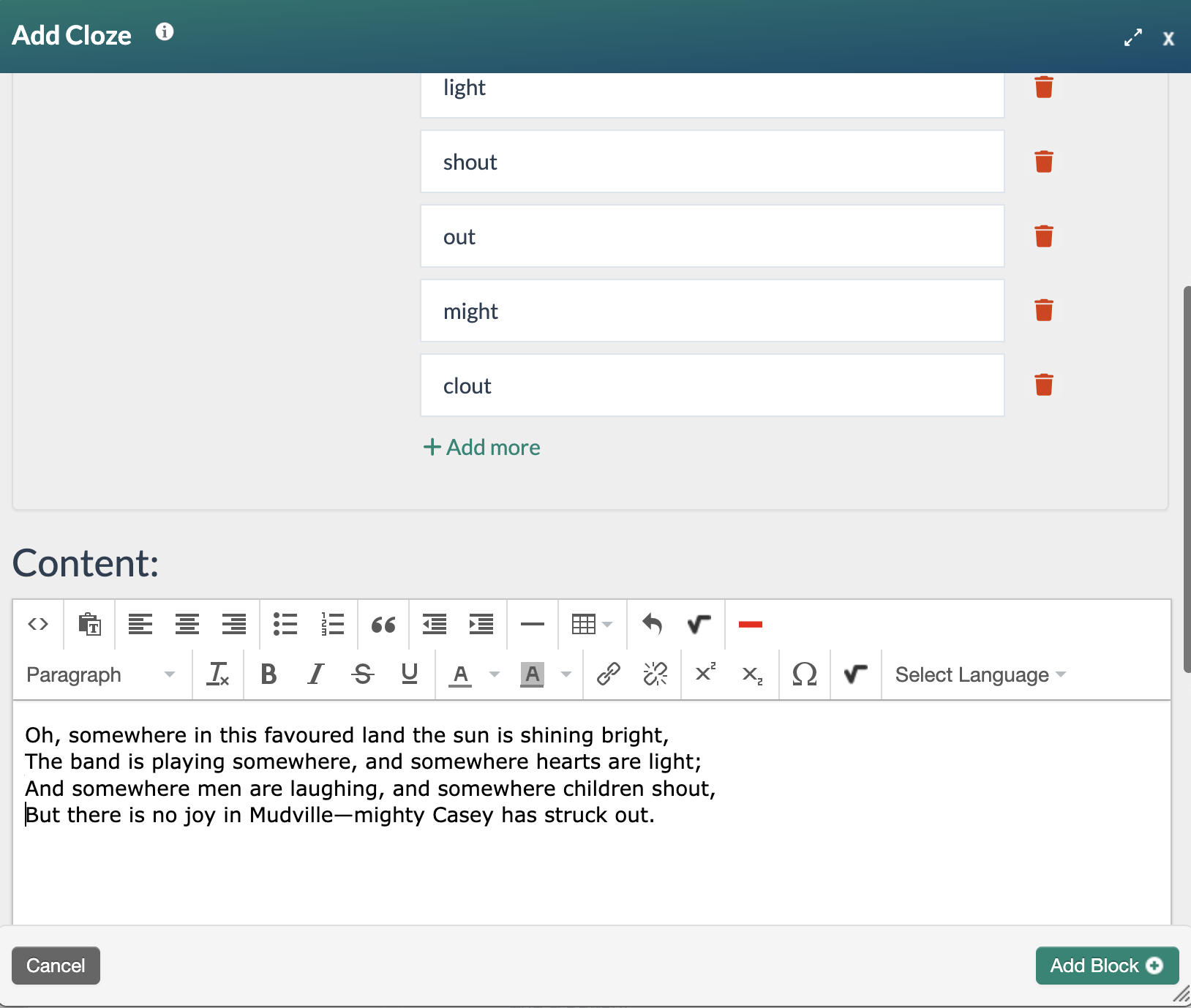Image resolution: width=1191 pixels, height=1008 pixels.
Task: Click the square root icon beside undo
Action: (x=699, y=624)
